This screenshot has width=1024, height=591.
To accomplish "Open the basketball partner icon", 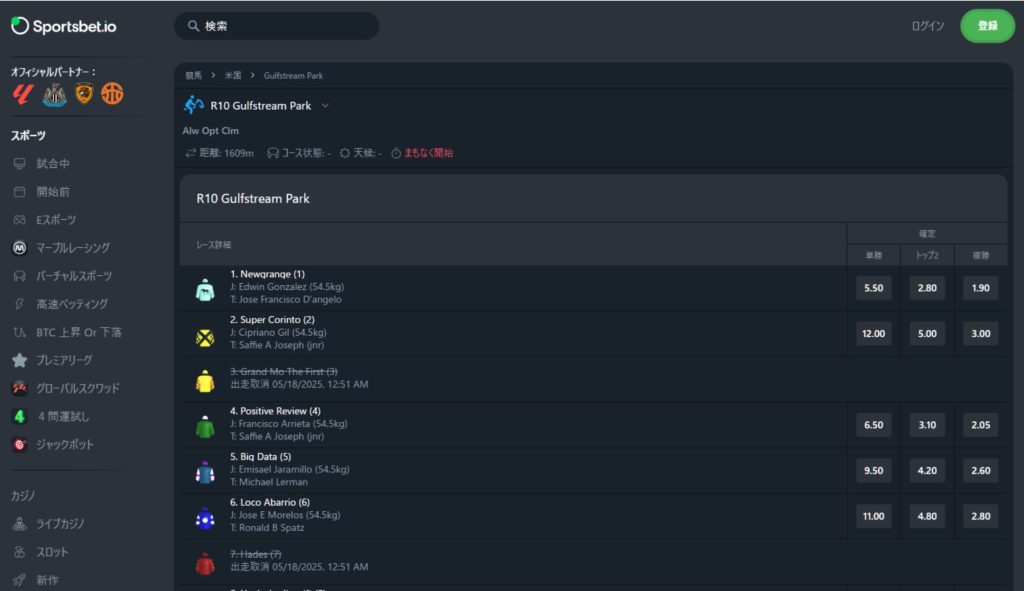I will [112, 93].
